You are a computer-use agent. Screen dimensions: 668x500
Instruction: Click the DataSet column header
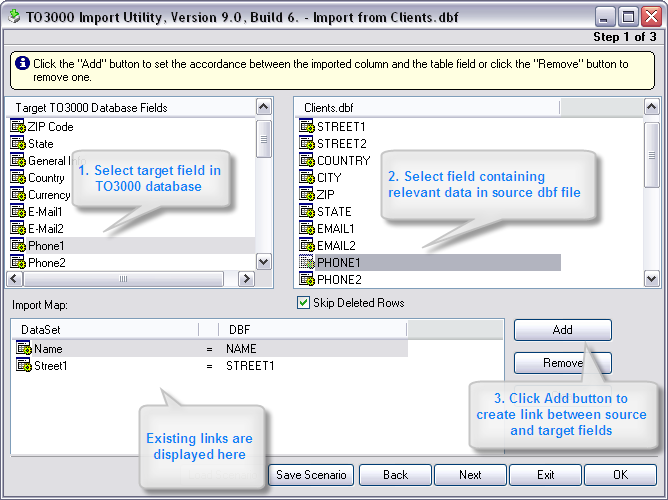tap(107, 330)
